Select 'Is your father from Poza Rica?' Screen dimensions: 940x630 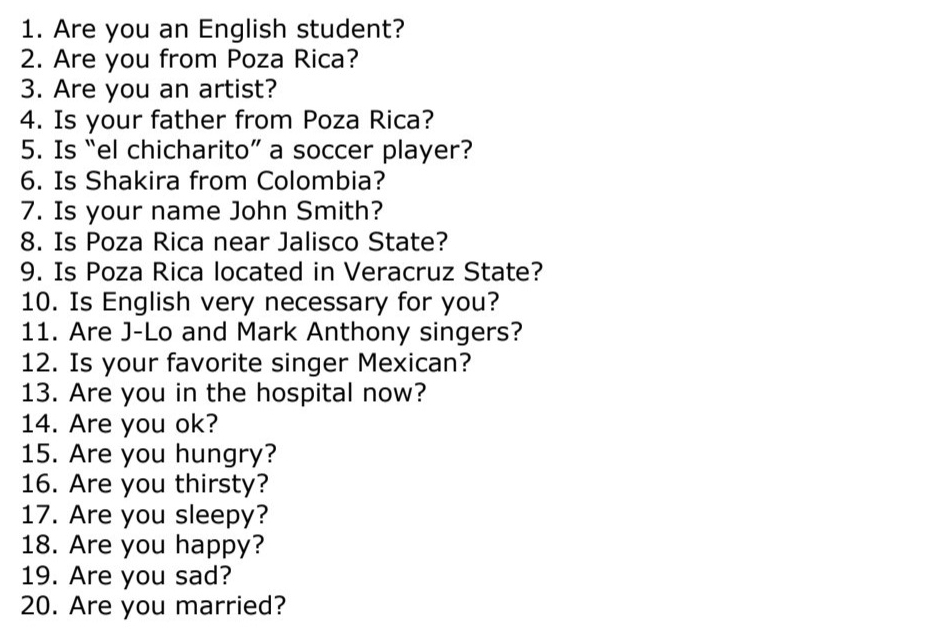(227, 120)
